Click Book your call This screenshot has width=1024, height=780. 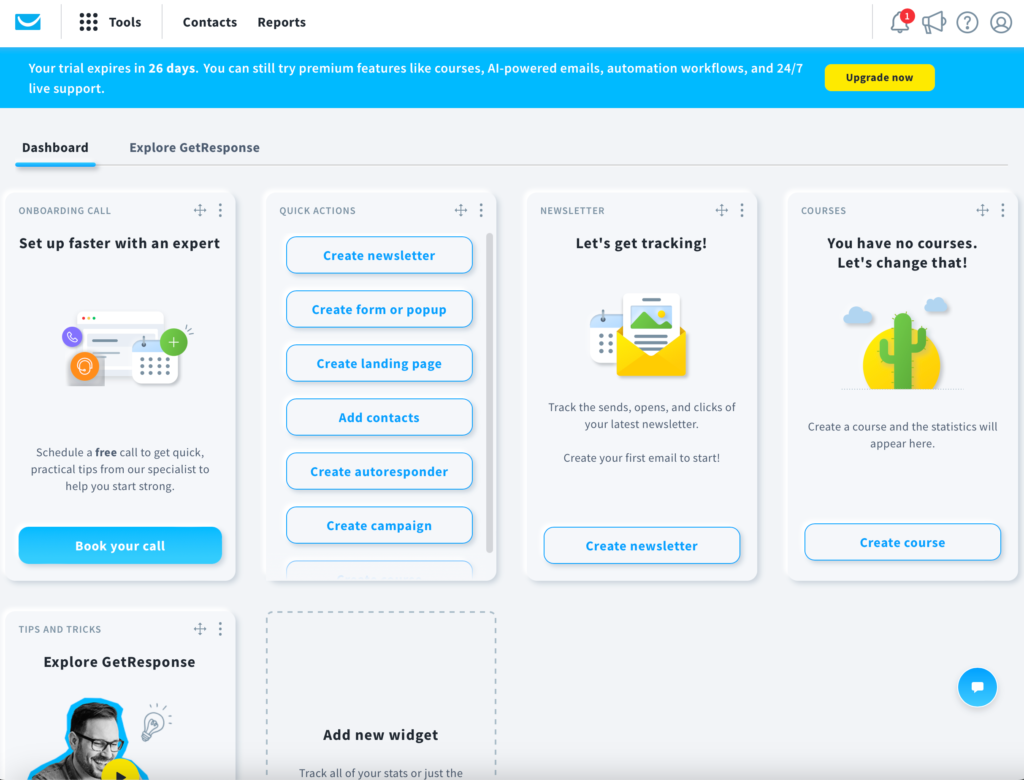120,545
